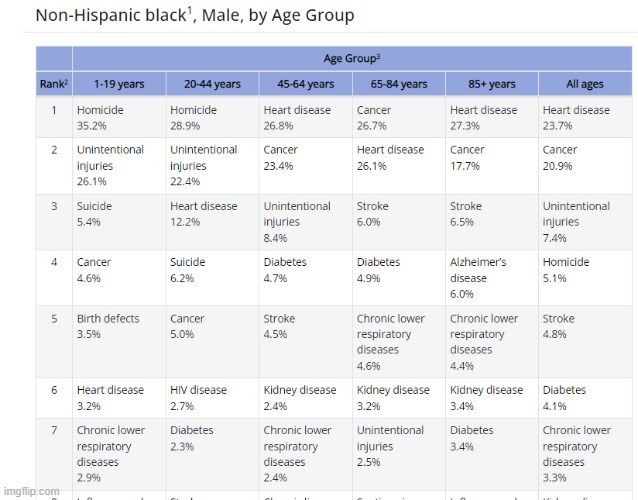Click the 65-84 years column header
The height and width of the screenshot is (500, 638).
398,84
